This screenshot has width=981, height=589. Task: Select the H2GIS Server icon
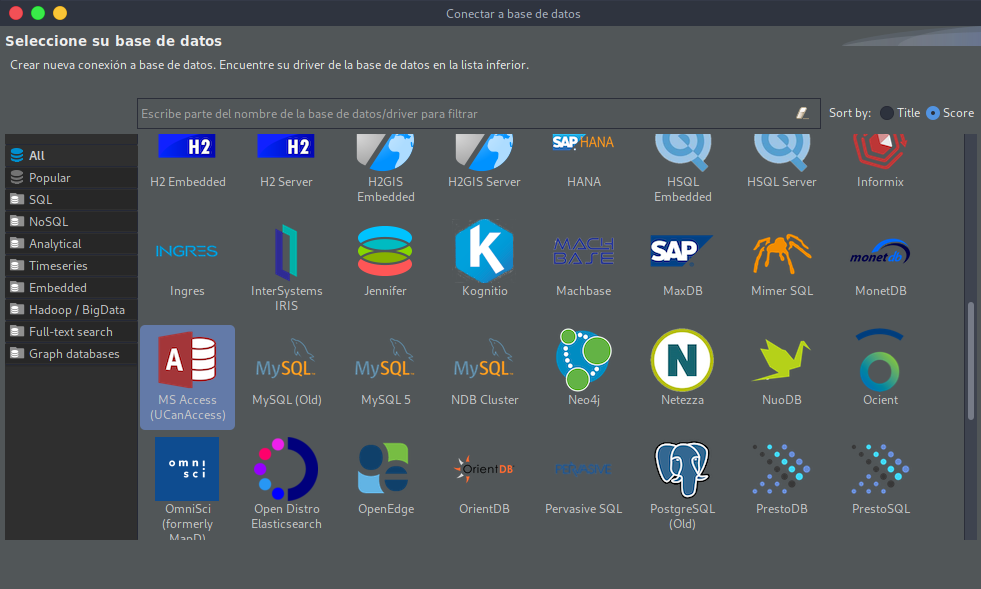click(x=484, y=152)
